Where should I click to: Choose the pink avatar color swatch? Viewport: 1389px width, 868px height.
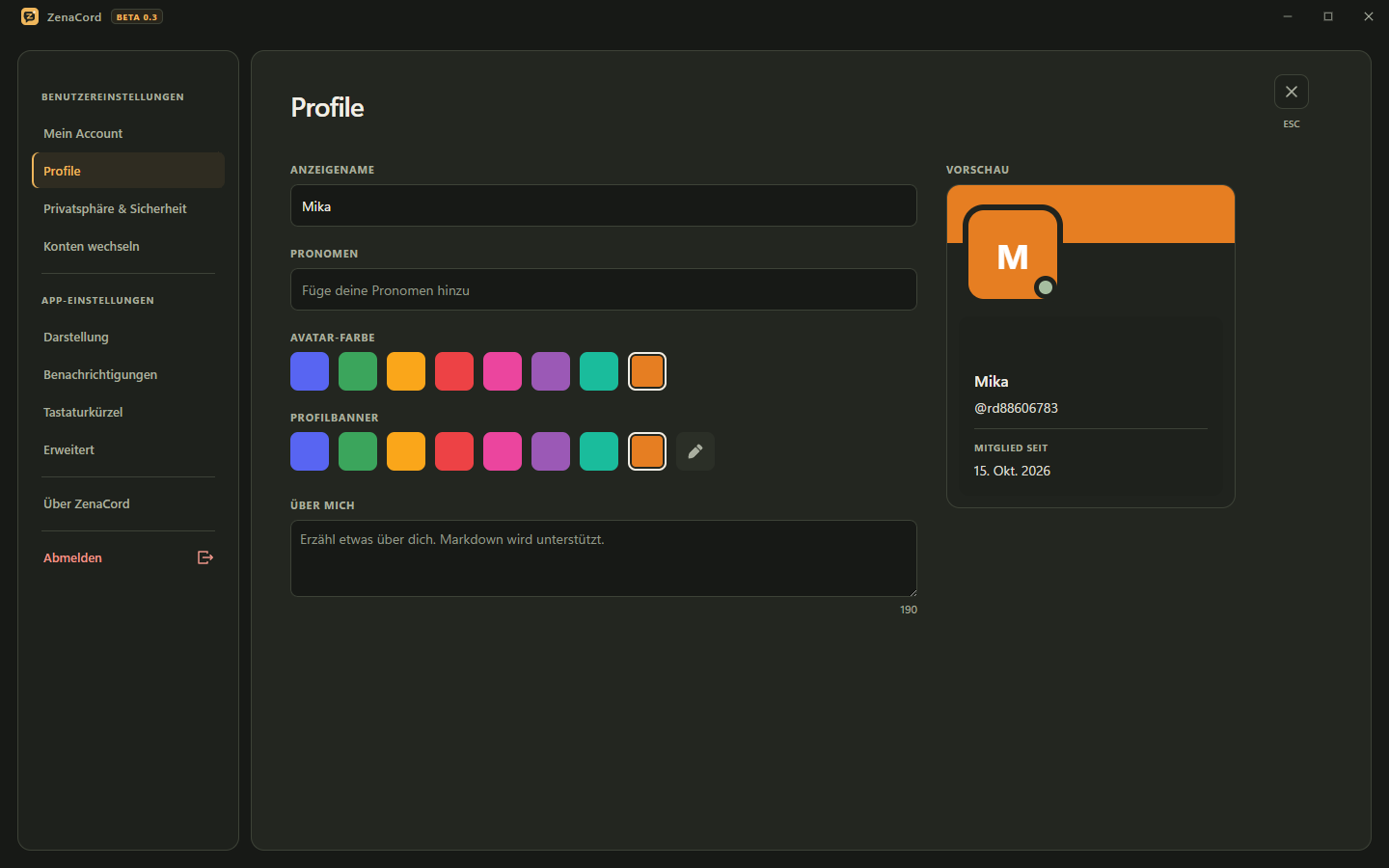[x=503, y=371]
